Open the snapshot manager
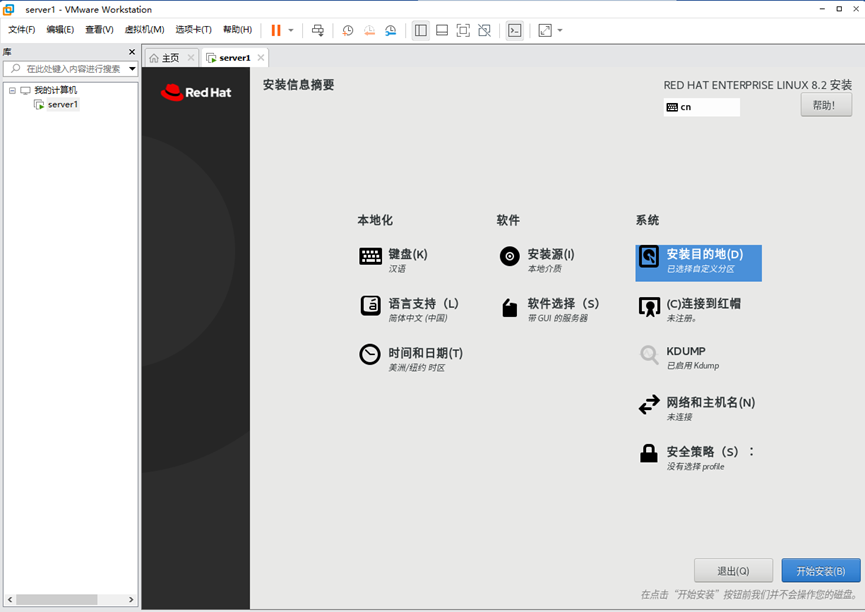The image size is (865, 612). 391,30
